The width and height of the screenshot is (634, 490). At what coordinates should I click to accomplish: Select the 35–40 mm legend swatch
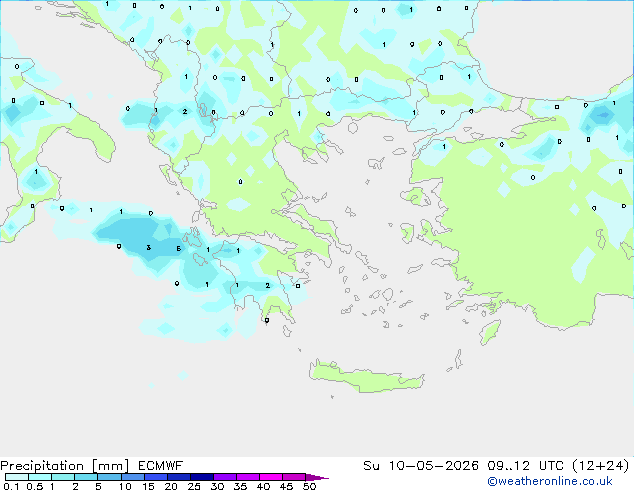pos(247,477)
